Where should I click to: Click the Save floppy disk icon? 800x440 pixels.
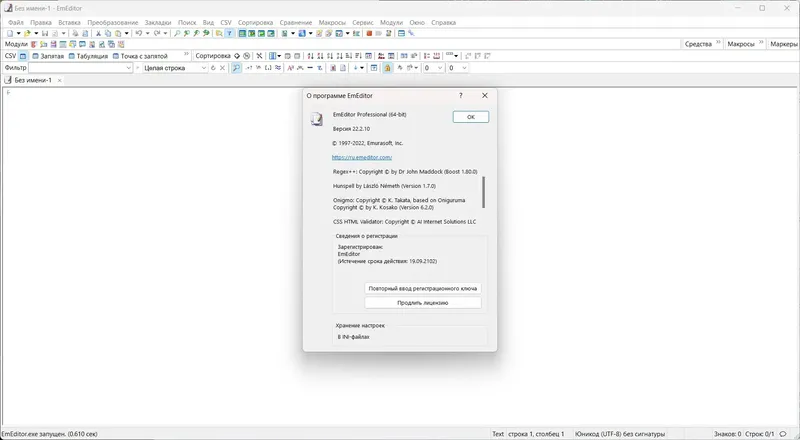(45, 33)
